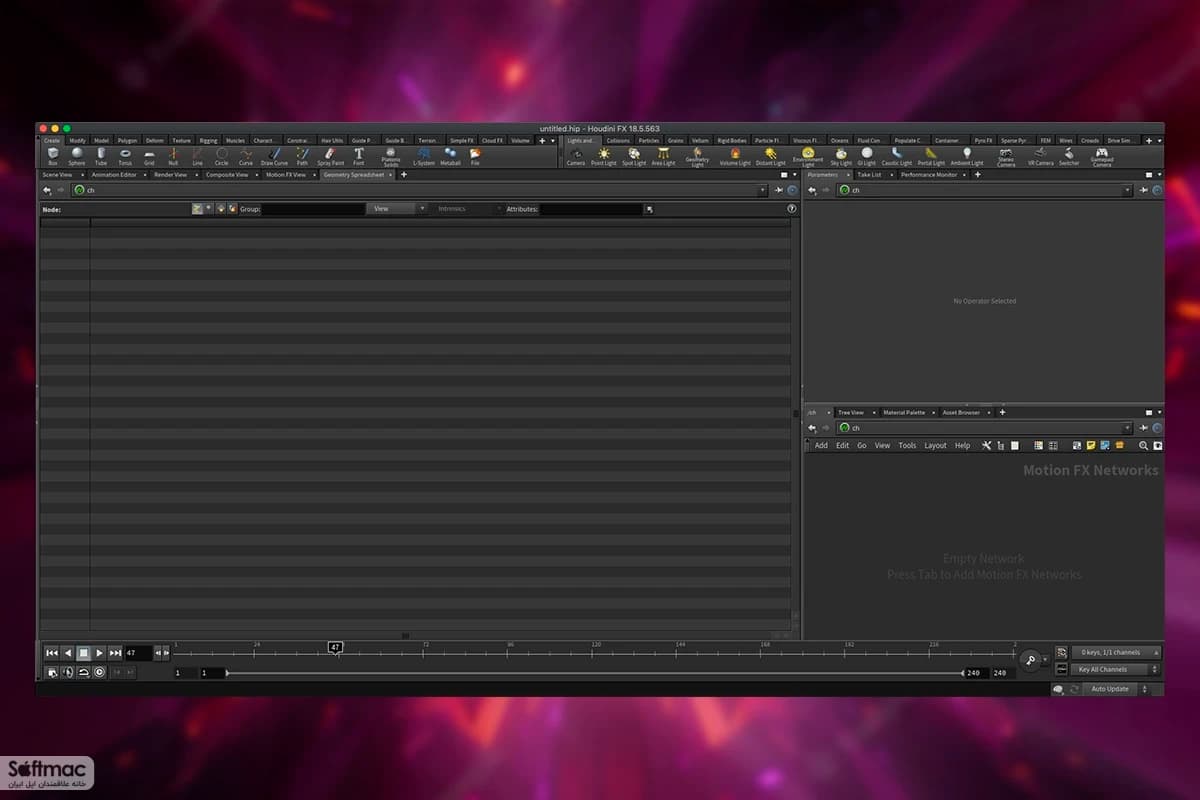Click the Play forward button
The image size is (1200, 800).
[99, 653]
